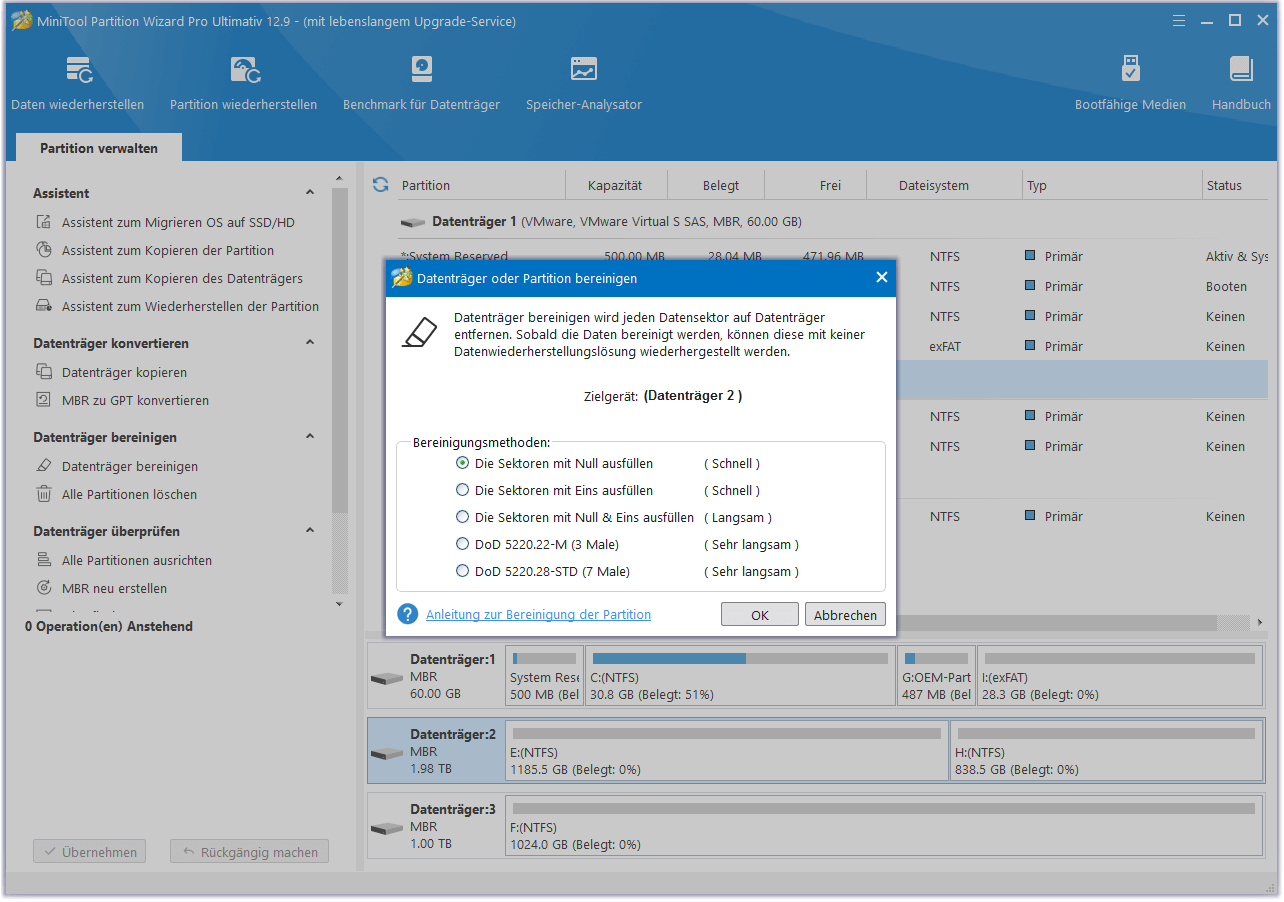1284x902 pixels.
Task: Collapse Datenträger überprüfen section
Action: pos(310,531)
